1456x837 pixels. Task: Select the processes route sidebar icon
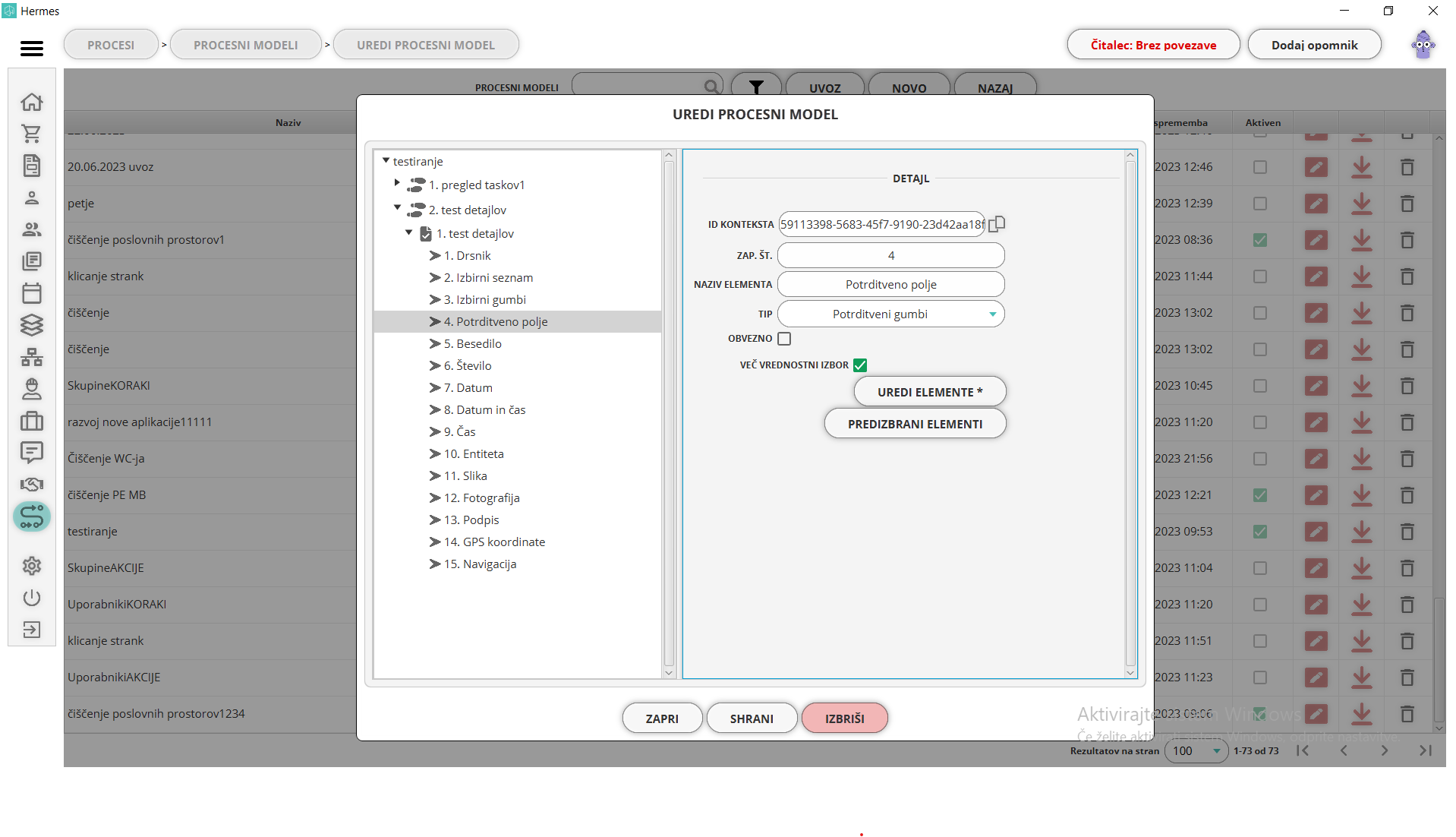(x=32, y=516)
